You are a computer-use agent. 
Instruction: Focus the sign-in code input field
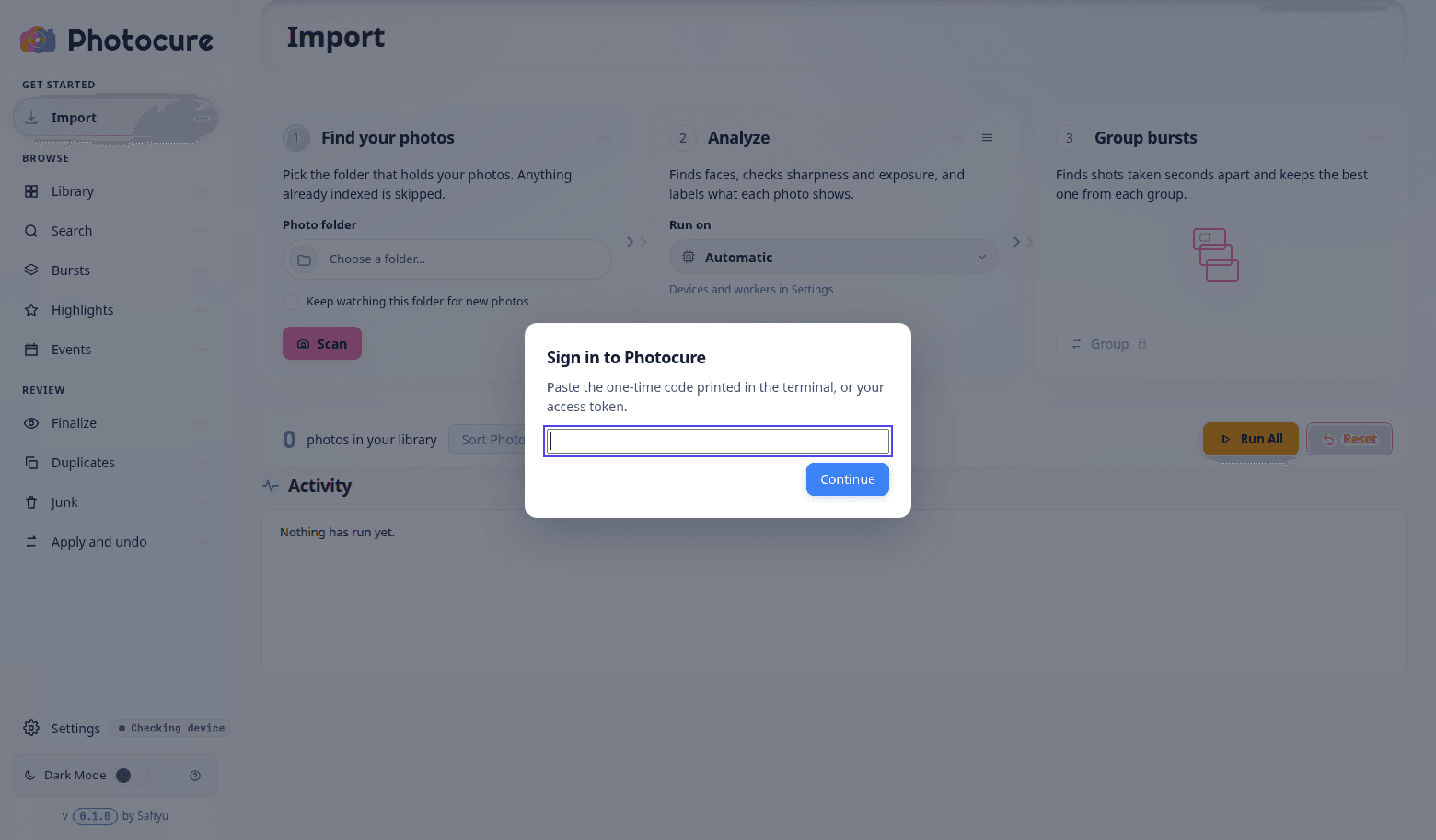pyautogui.click(x=718, y=442)
